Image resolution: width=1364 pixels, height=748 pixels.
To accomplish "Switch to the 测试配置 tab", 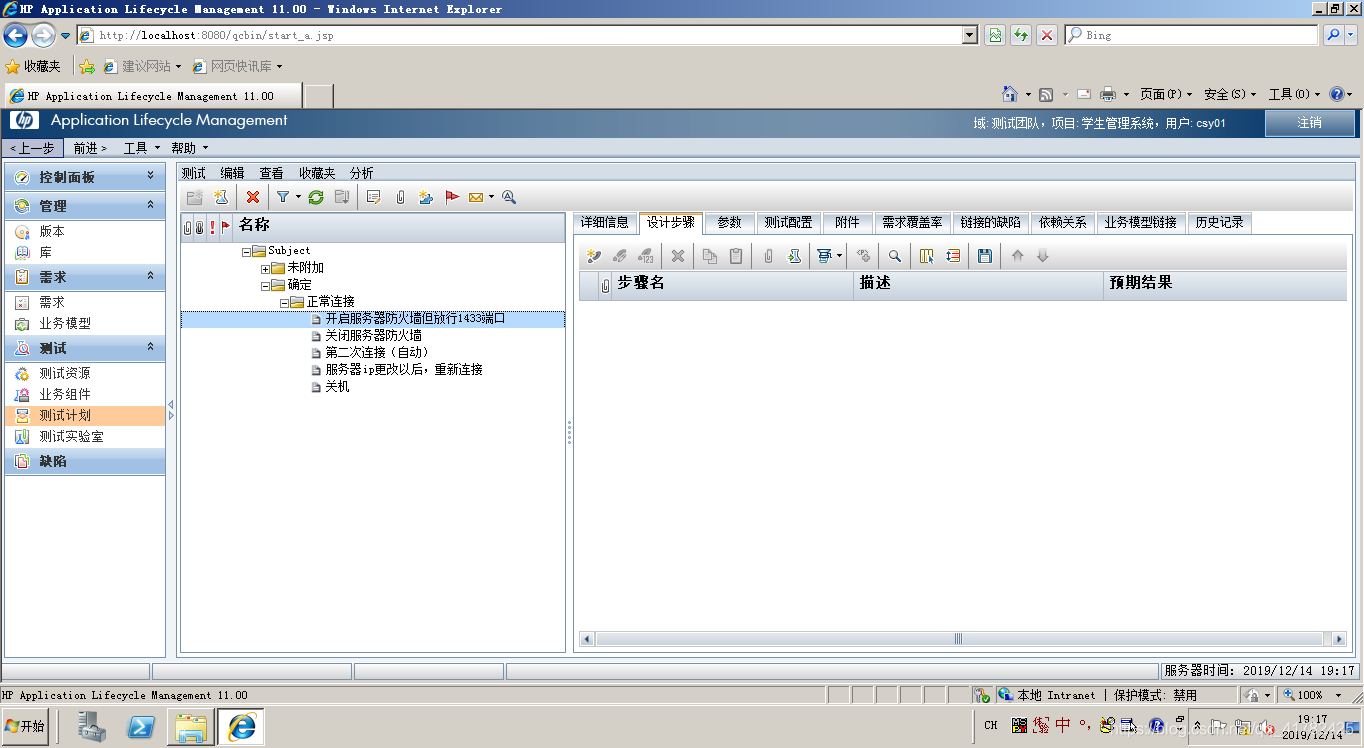I will tap(788, 223).
